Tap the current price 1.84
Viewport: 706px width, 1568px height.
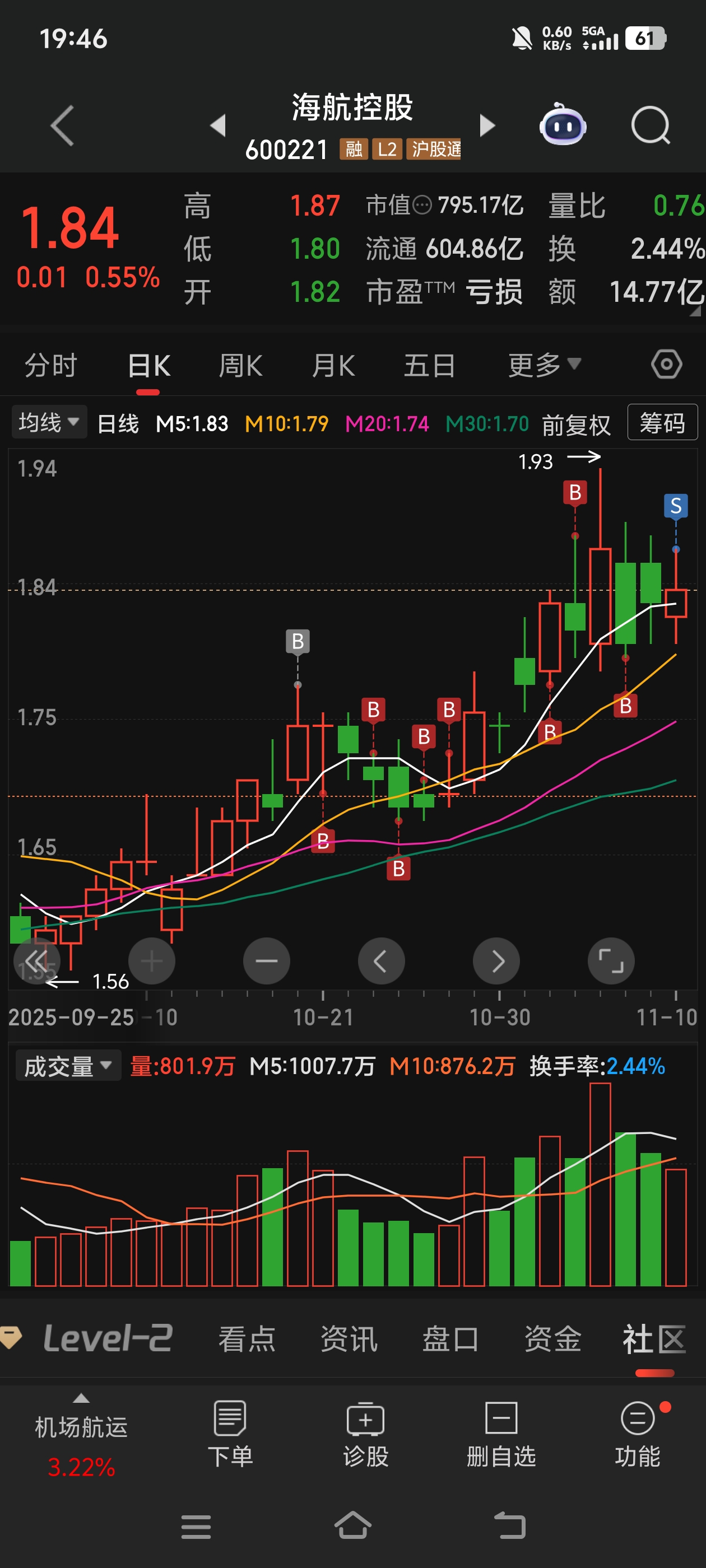point(70,228)
